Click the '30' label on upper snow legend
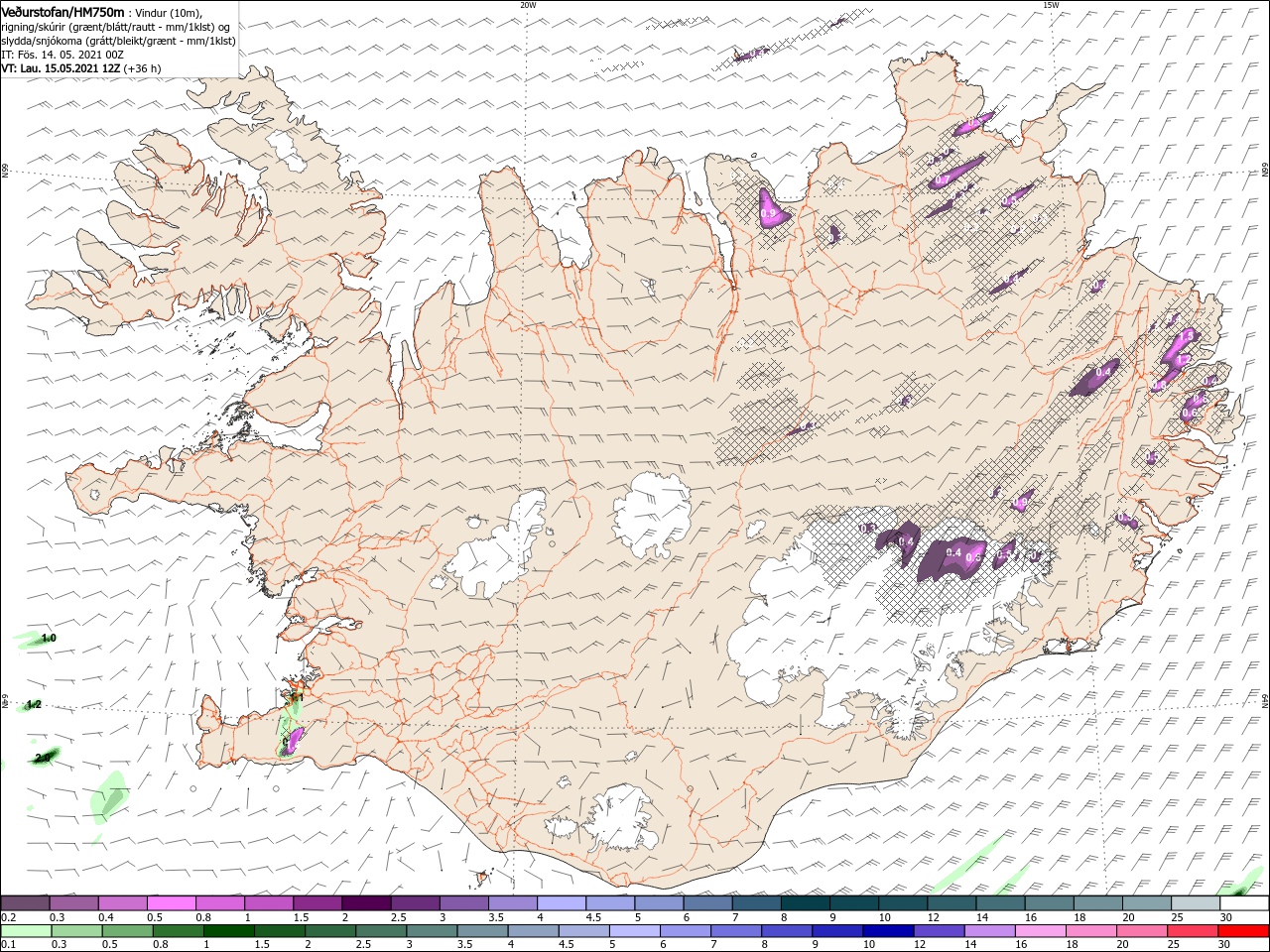Viewport: 1270px width, 952px height. click(1225, 917)
